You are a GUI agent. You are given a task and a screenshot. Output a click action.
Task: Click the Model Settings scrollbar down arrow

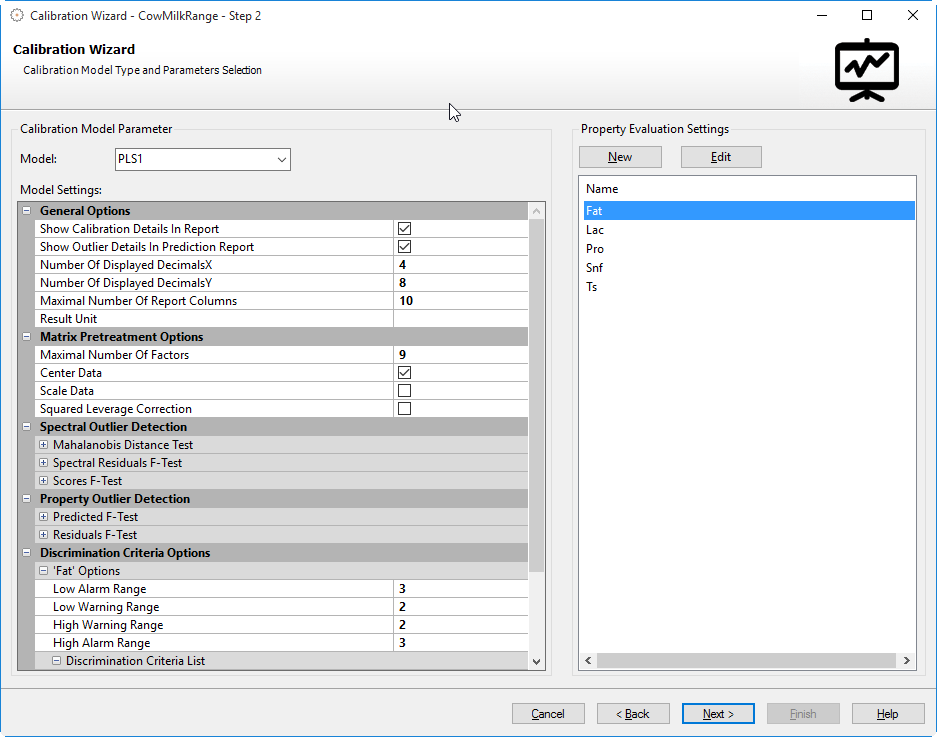(537, 662)
